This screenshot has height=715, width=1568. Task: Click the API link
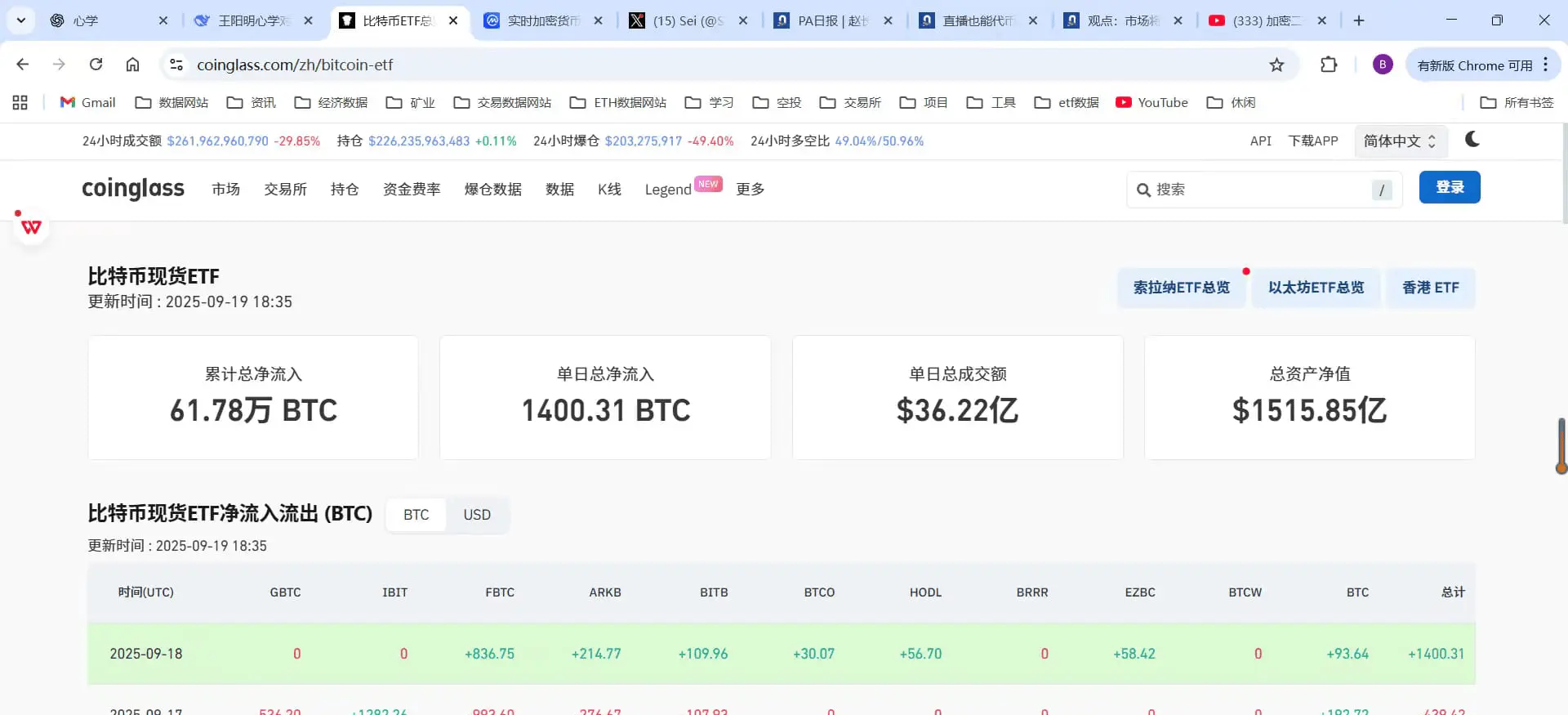click(1261, 141)
